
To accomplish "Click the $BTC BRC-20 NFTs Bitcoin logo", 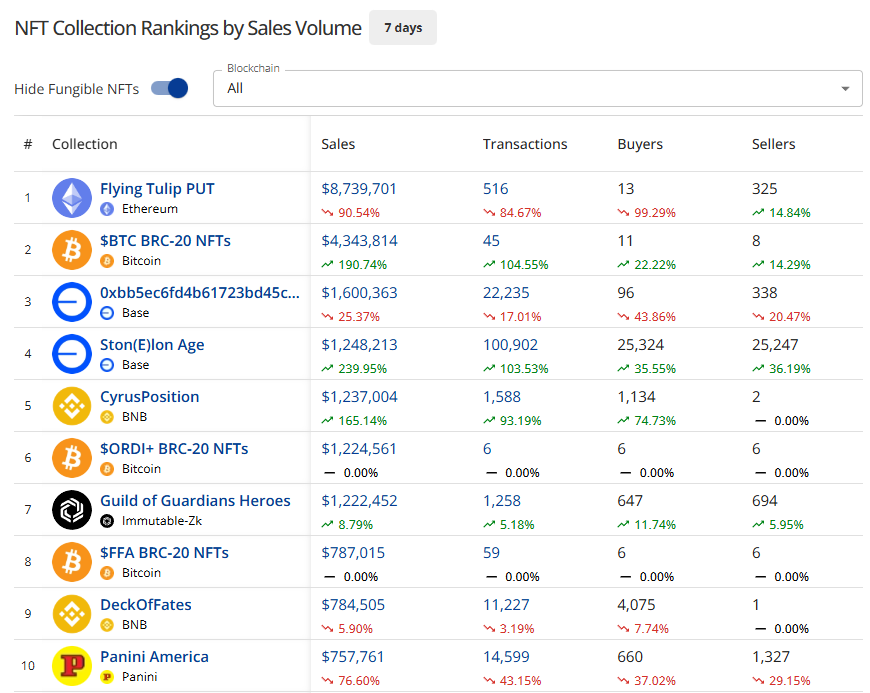I will click(x=72, y=250).
